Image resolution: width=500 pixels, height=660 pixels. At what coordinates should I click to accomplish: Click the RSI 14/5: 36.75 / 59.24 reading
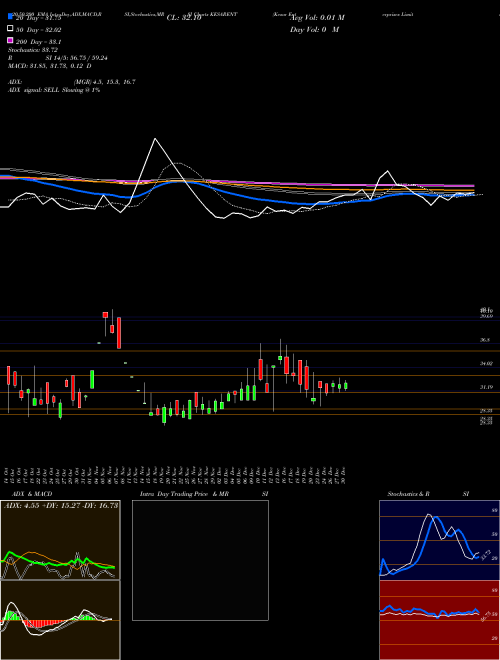click(x=58, y=58)
